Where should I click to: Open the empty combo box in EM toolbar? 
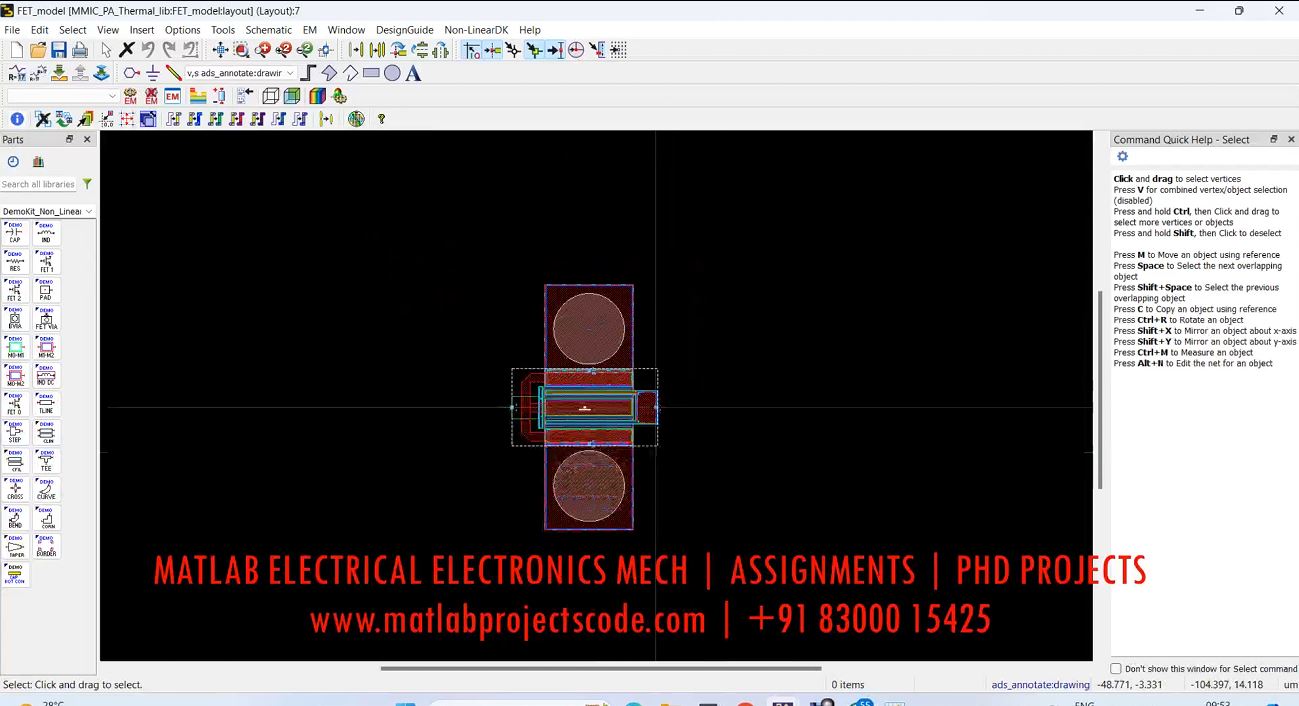pyautogui.click(x=62, y=96)
